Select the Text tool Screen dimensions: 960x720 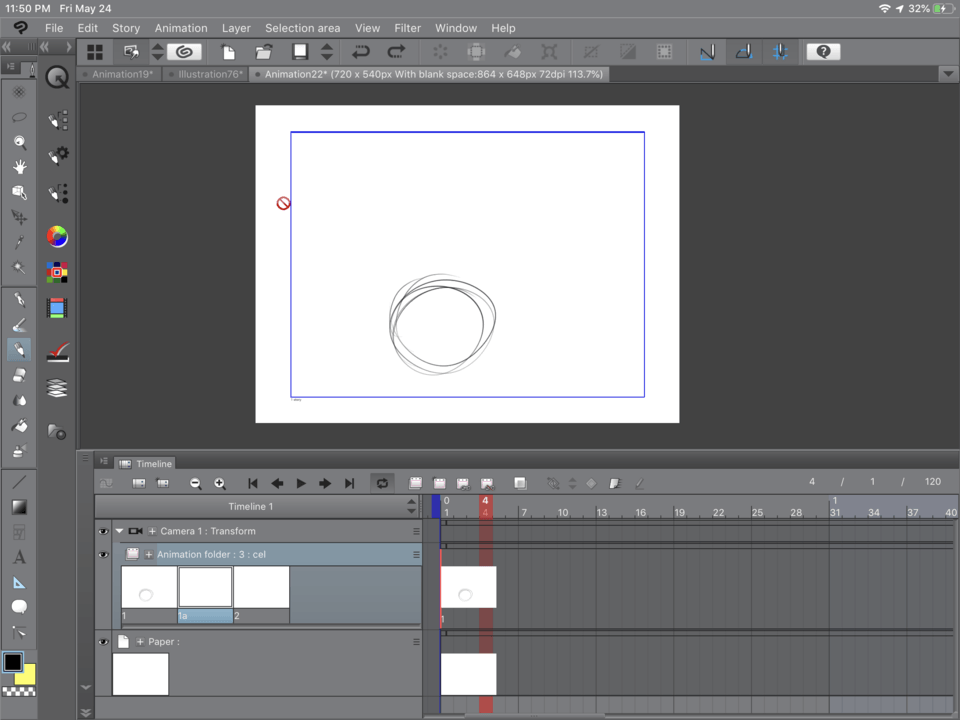coord(19,557)
